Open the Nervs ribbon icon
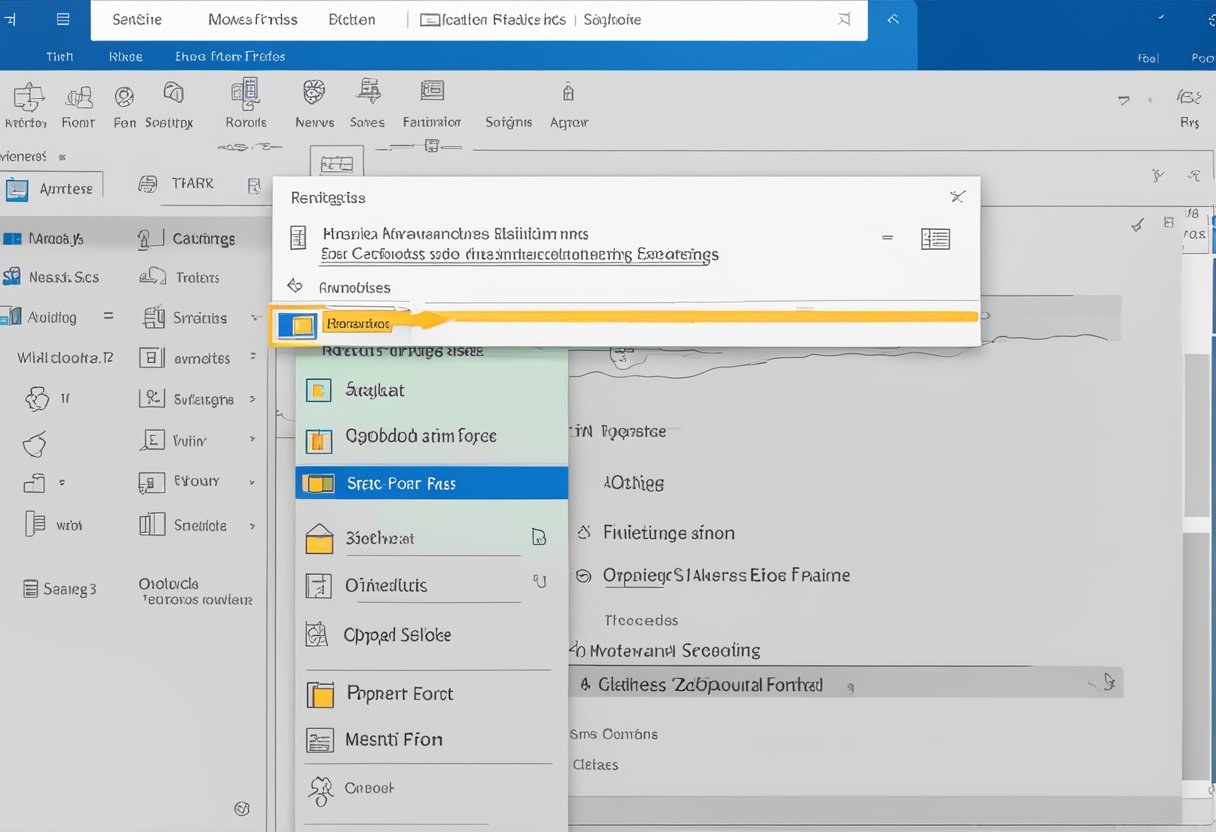The height and width of the screenshot is (832, 1216). tap(313, 103)
